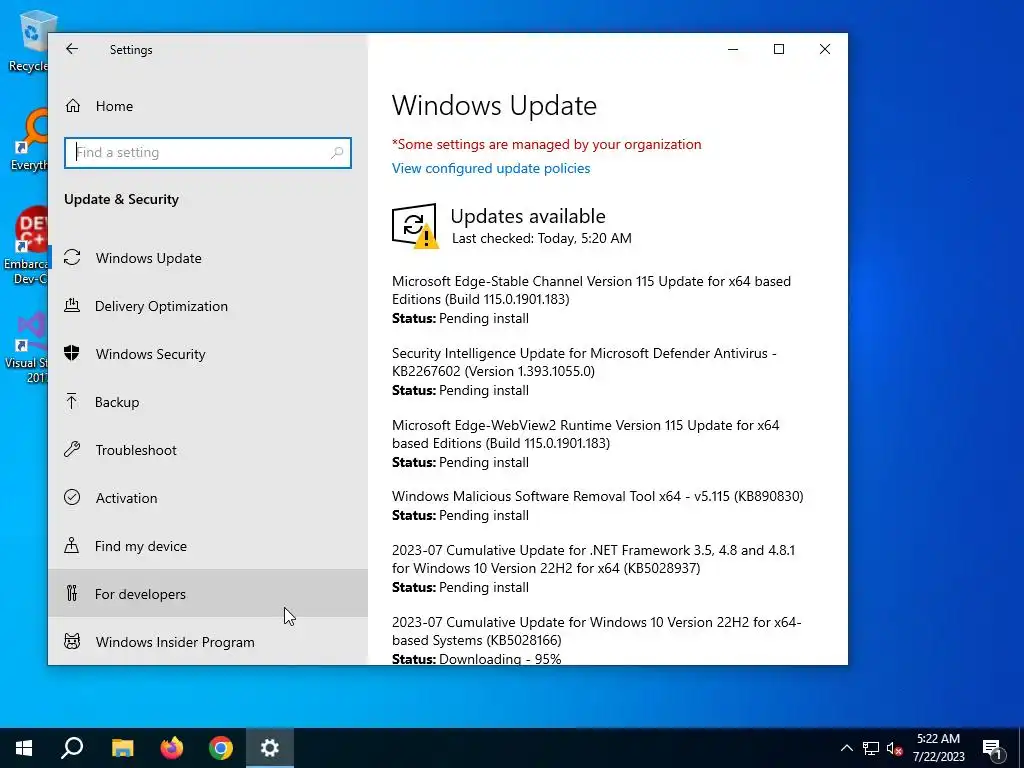This screenshot has height=768, width=1024.
Task: Go back using the Settings back arrow
Action: pos(72,49)
